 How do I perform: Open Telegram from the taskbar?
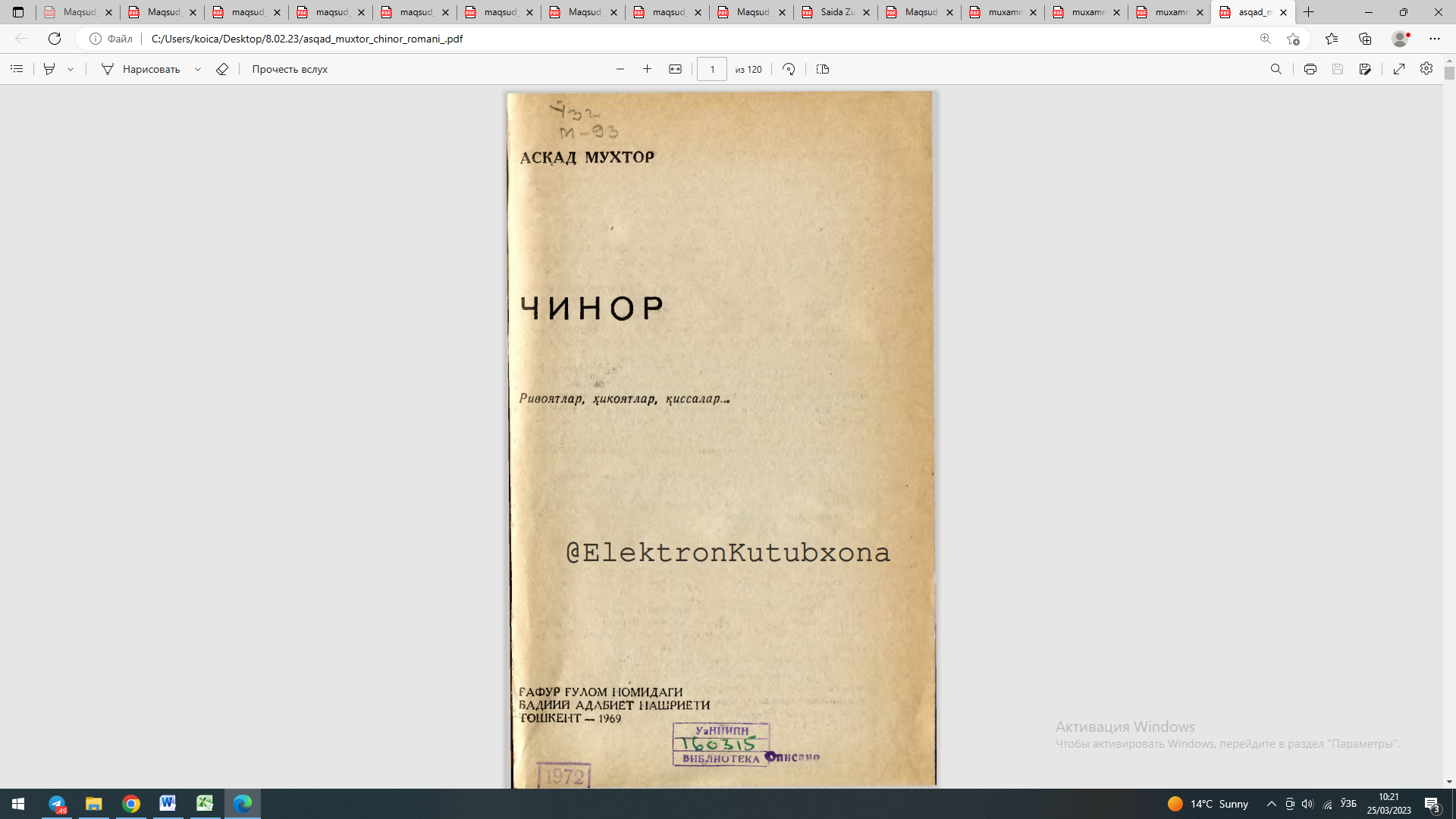tap(57, 804)
